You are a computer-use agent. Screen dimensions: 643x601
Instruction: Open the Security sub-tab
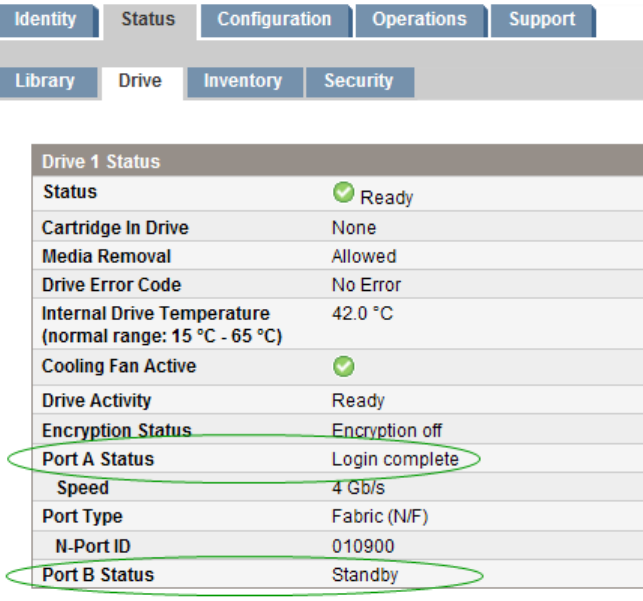358,81
